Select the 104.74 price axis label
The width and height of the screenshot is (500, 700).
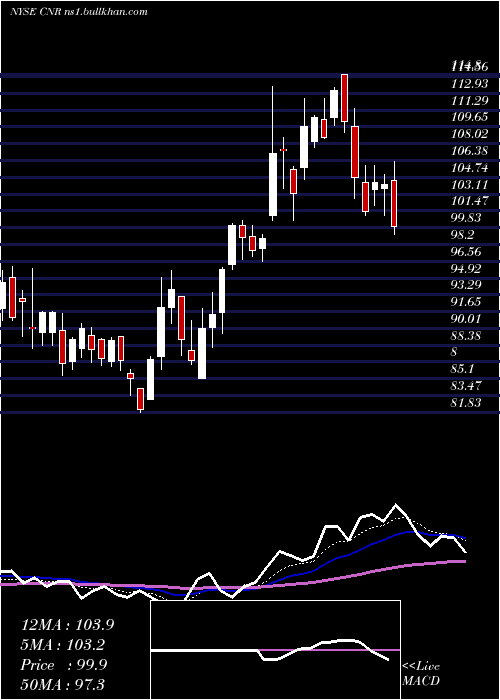point(469,168)
